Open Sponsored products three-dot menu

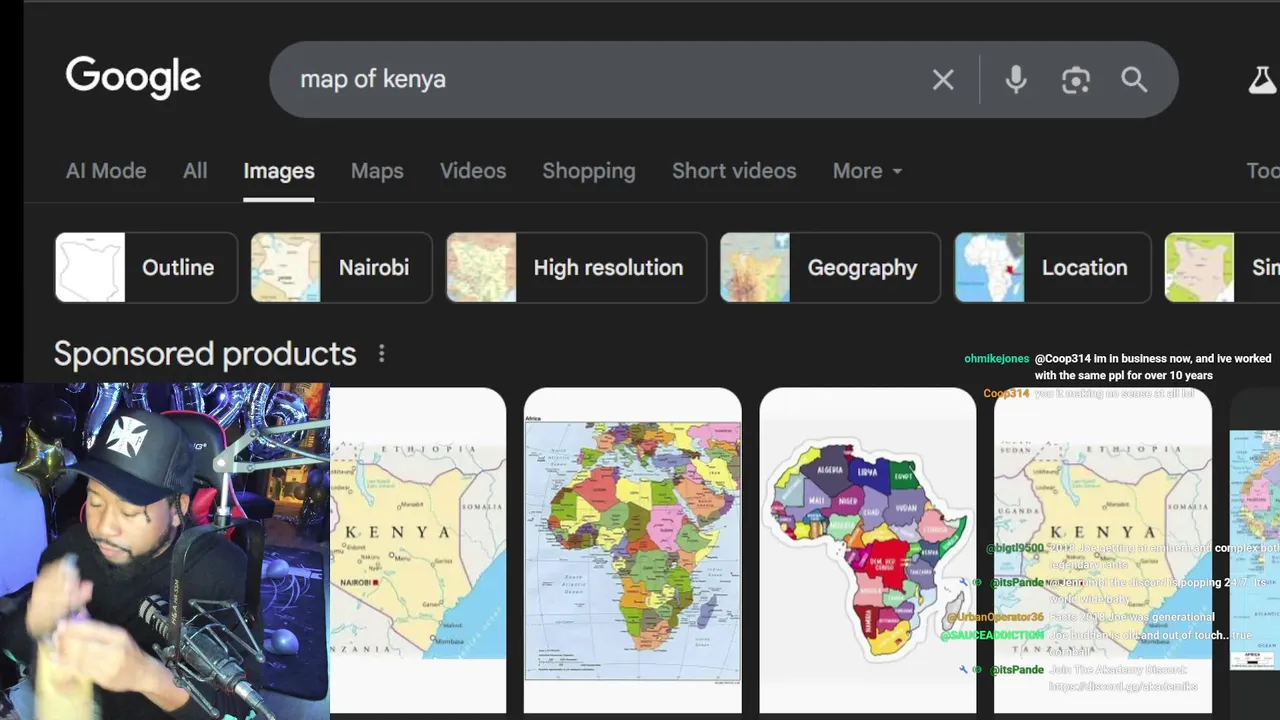(381, 354)
